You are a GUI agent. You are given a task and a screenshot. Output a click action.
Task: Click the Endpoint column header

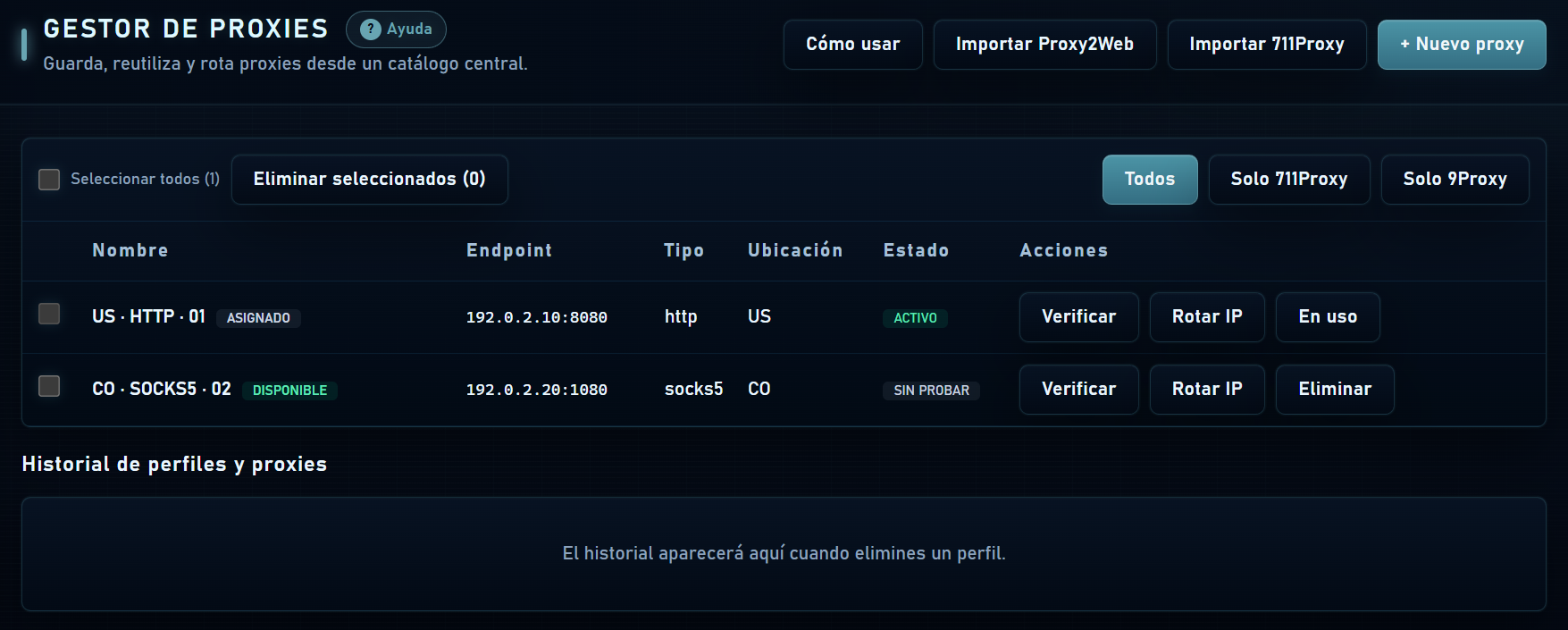(509, 251)
